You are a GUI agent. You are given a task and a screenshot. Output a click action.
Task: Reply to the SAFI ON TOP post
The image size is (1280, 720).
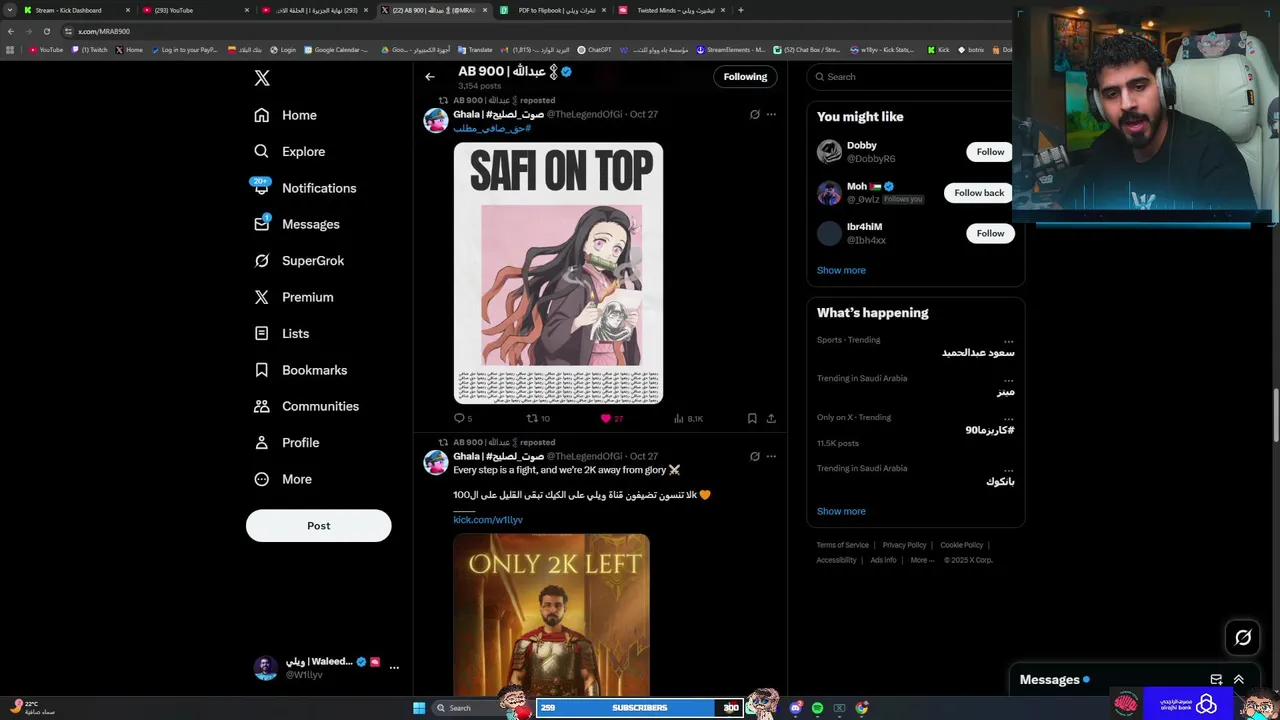(462, 419)
